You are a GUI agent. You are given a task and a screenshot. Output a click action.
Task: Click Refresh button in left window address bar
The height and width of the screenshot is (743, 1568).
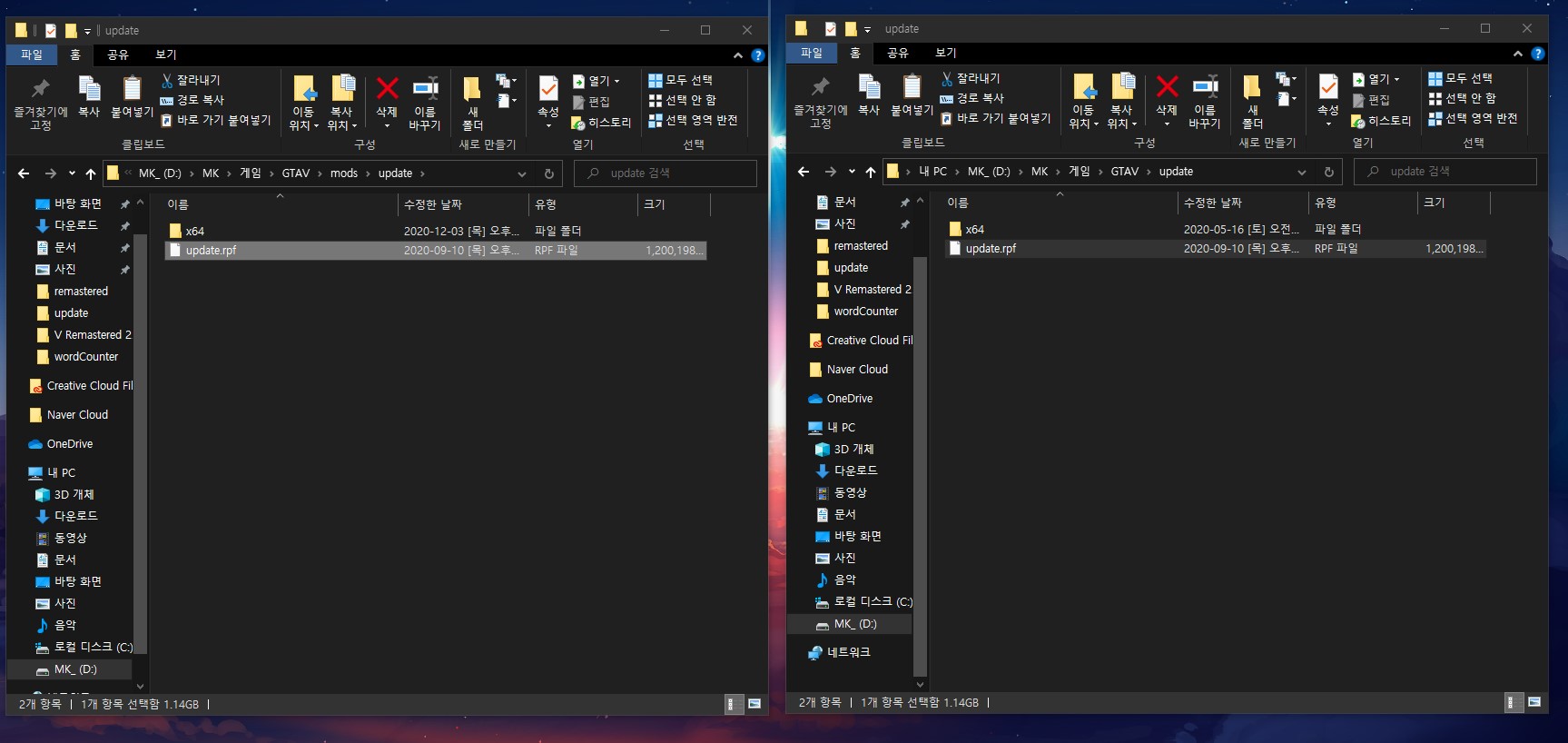548,173
